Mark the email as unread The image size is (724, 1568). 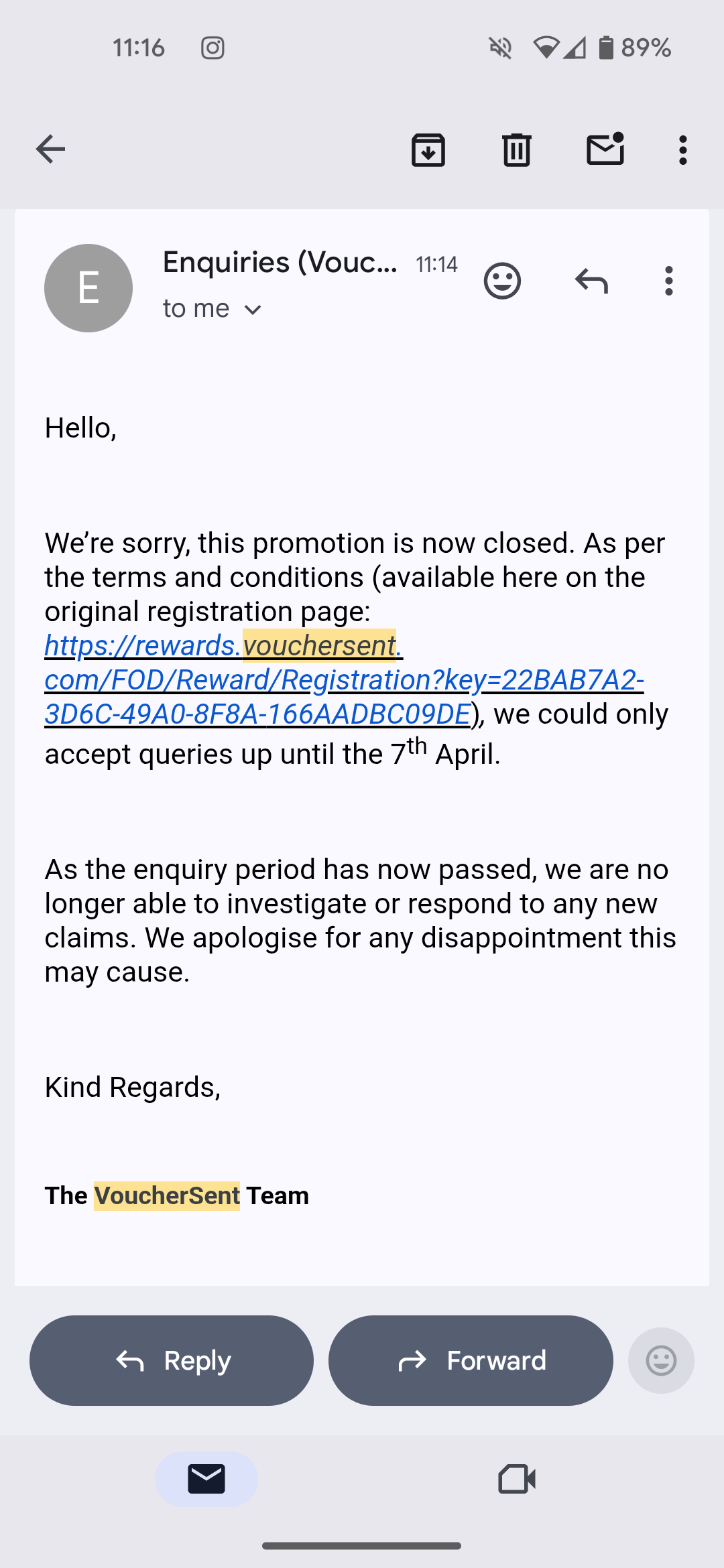coord(605,149)
